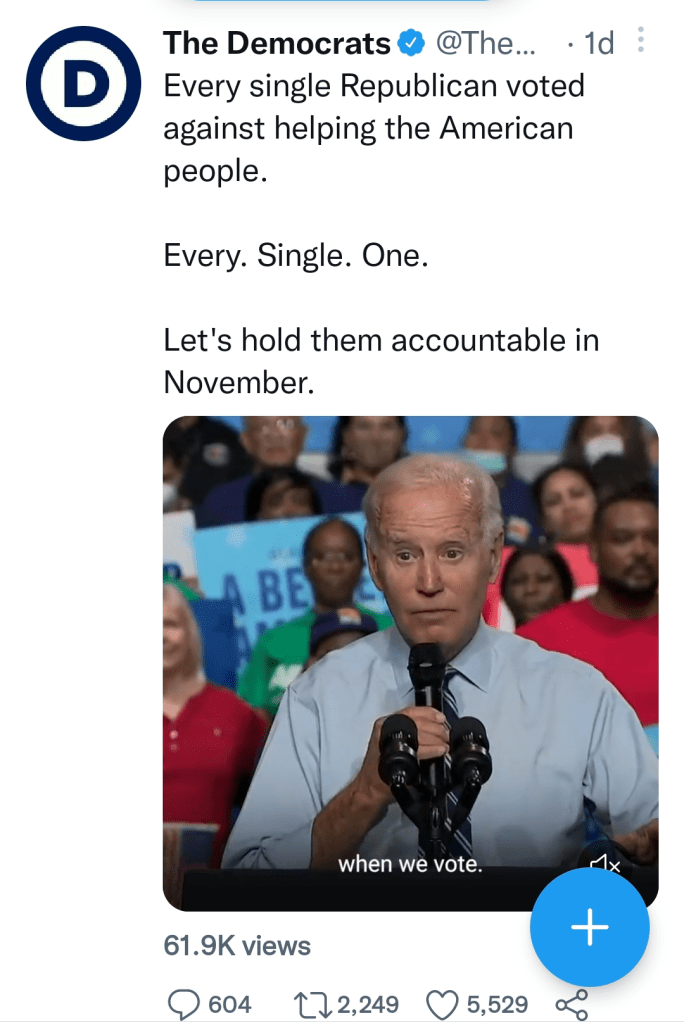The height and width of the screenshot is (1023, 684).
Task: Click the "when we vote." video caption
Action: pyautogui.click(x=410, y=864)
